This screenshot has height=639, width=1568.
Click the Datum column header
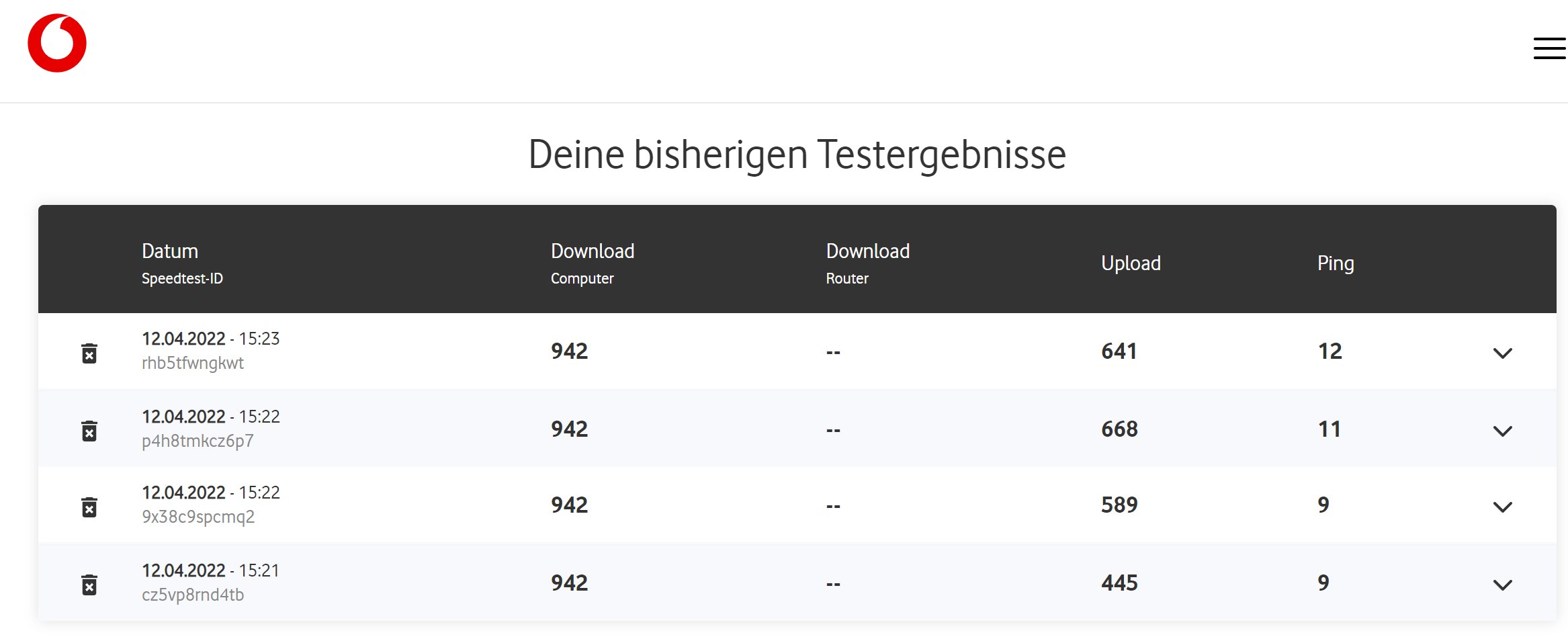[170, 251]
